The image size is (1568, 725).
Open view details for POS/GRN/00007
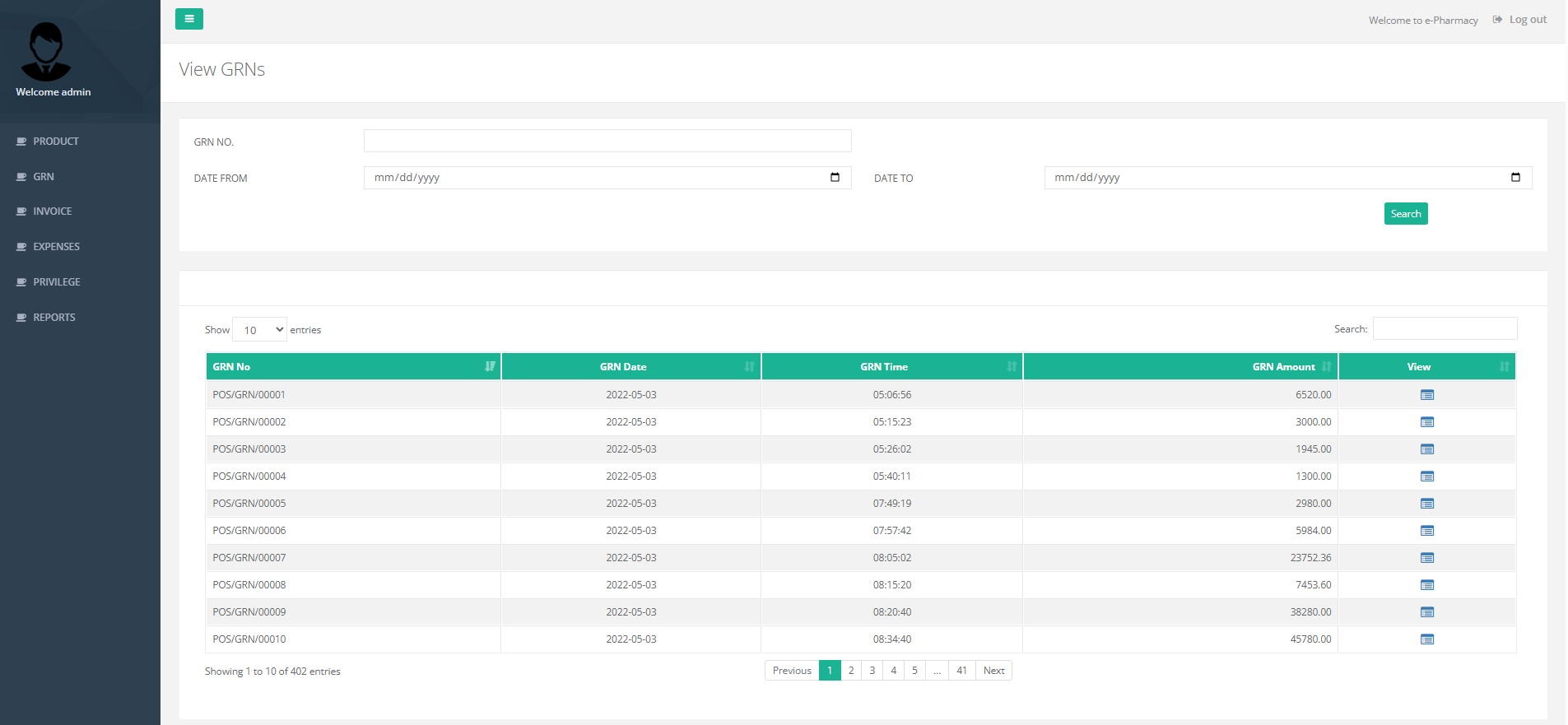[x=1426, y=558]
